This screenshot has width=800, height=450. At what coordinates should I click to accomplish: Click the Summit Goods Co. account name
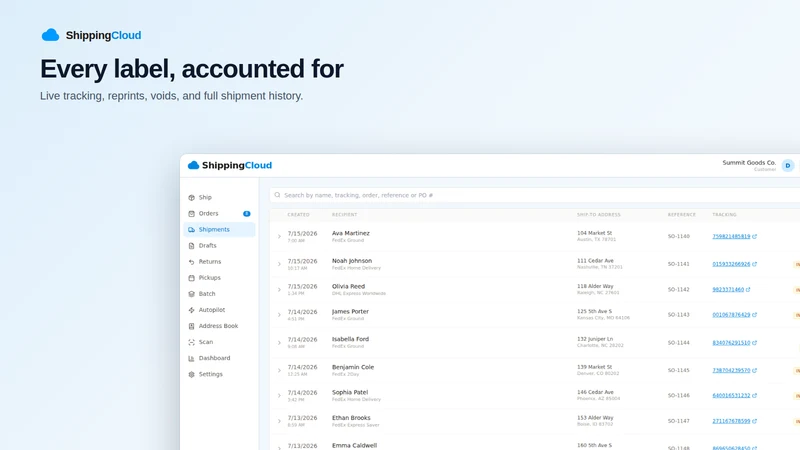[748, 163]
